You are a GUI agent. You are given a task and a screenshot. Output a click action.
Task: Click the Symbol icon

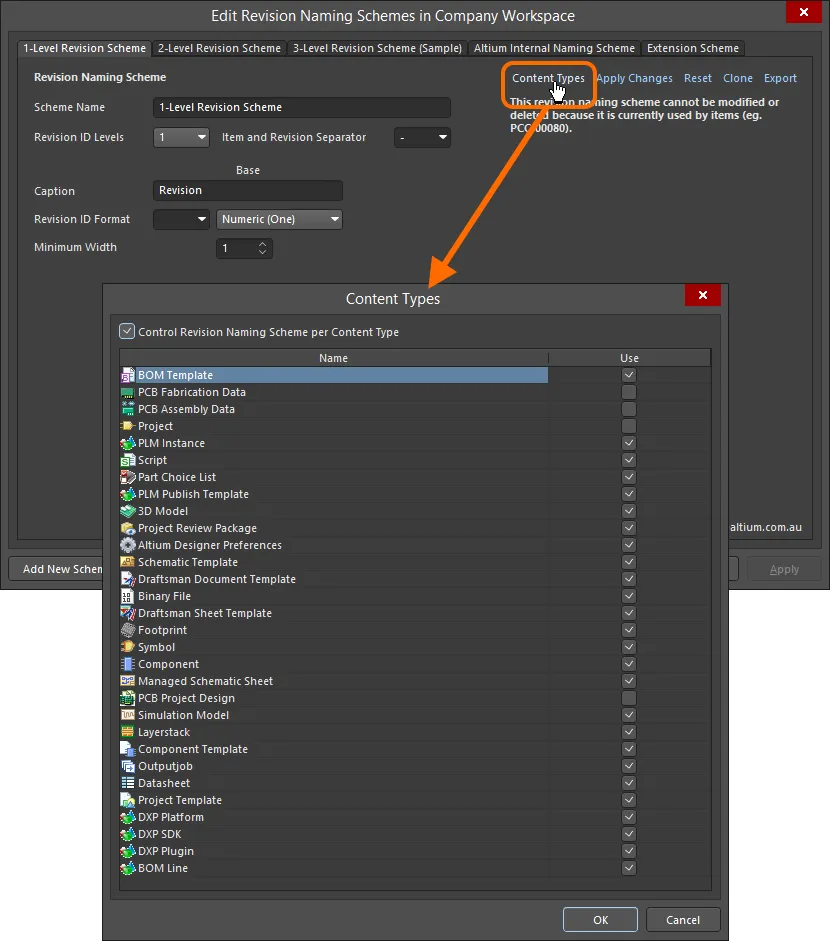click(x=127, y=647)
